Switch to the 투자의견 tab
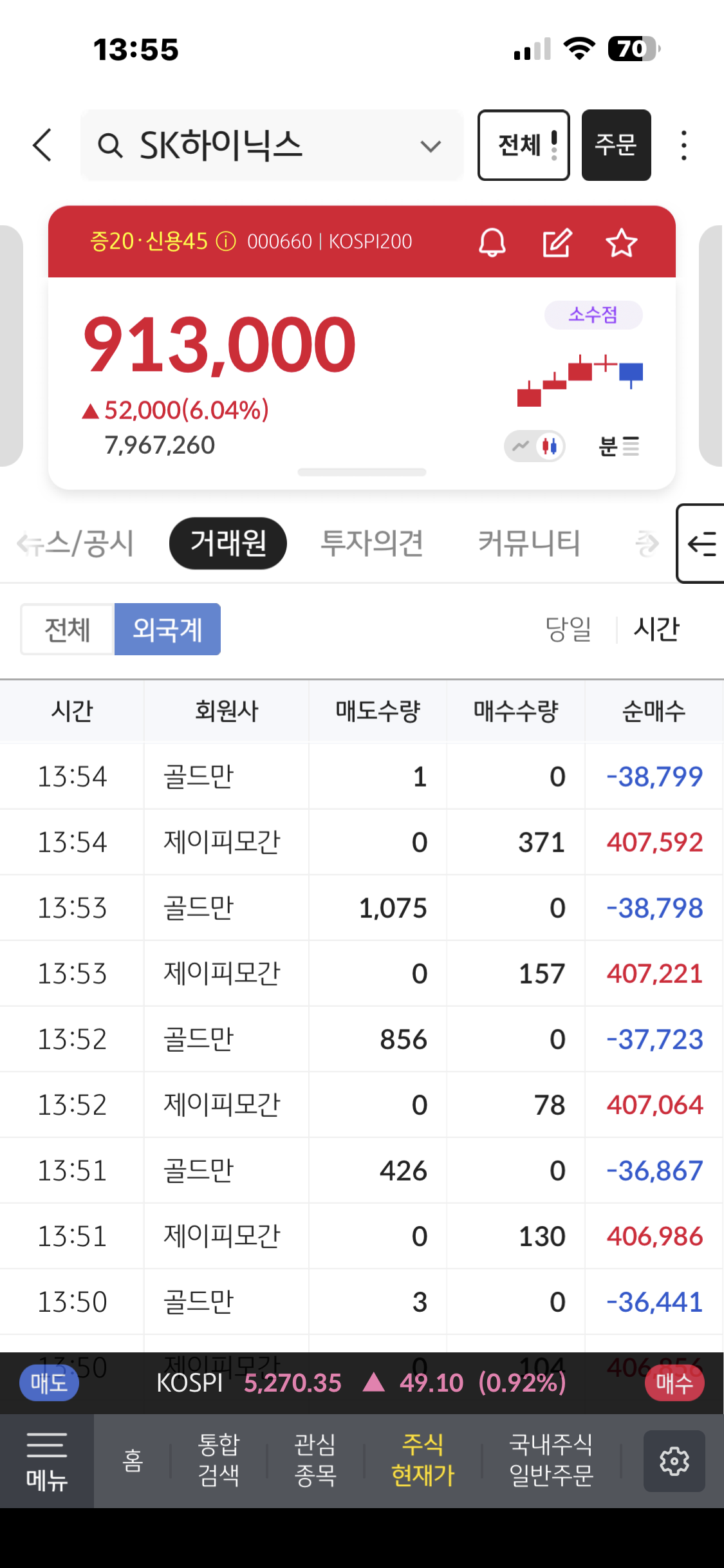 click(372, 543)
